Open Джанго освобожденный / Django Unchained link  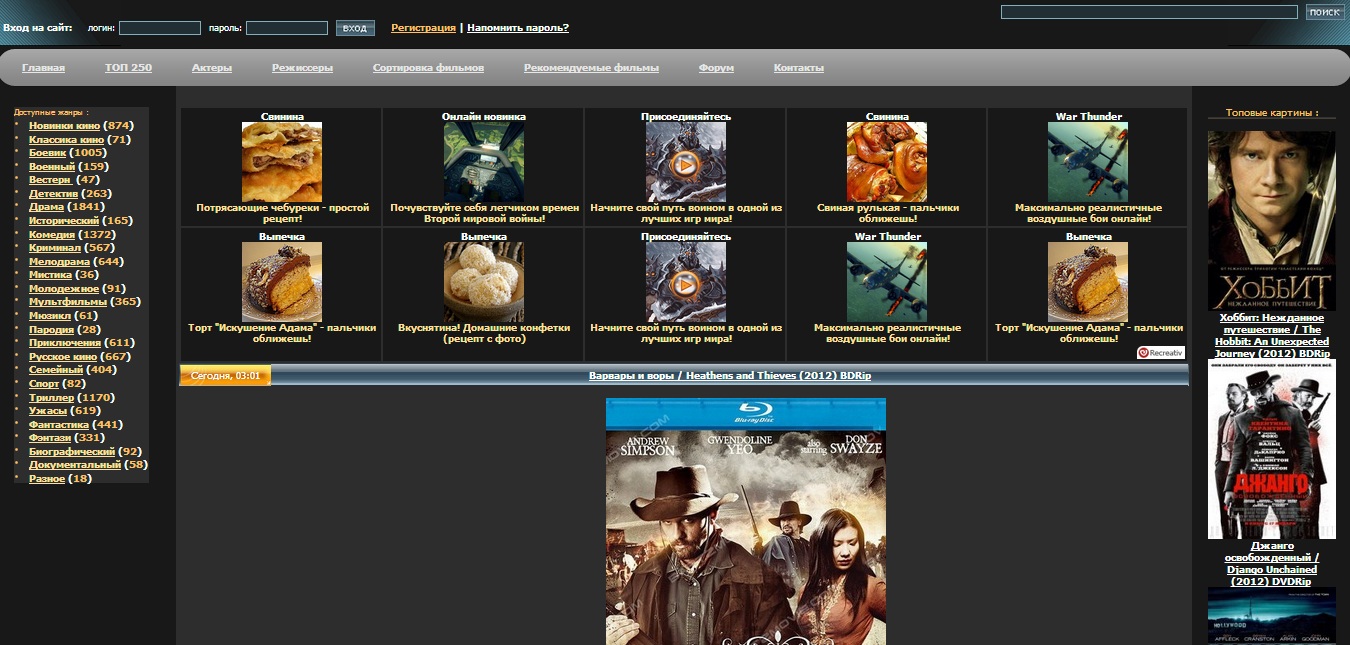[x=1272, y=563]
